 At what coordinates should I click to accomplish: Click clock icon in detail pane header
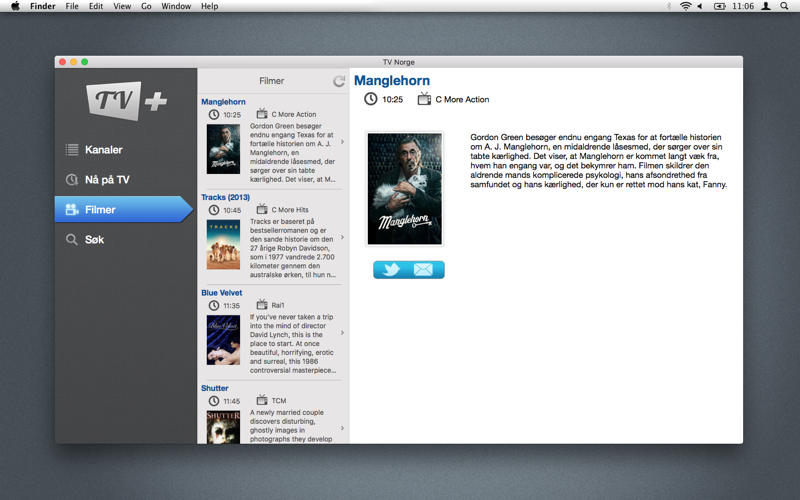click(370, 99)
